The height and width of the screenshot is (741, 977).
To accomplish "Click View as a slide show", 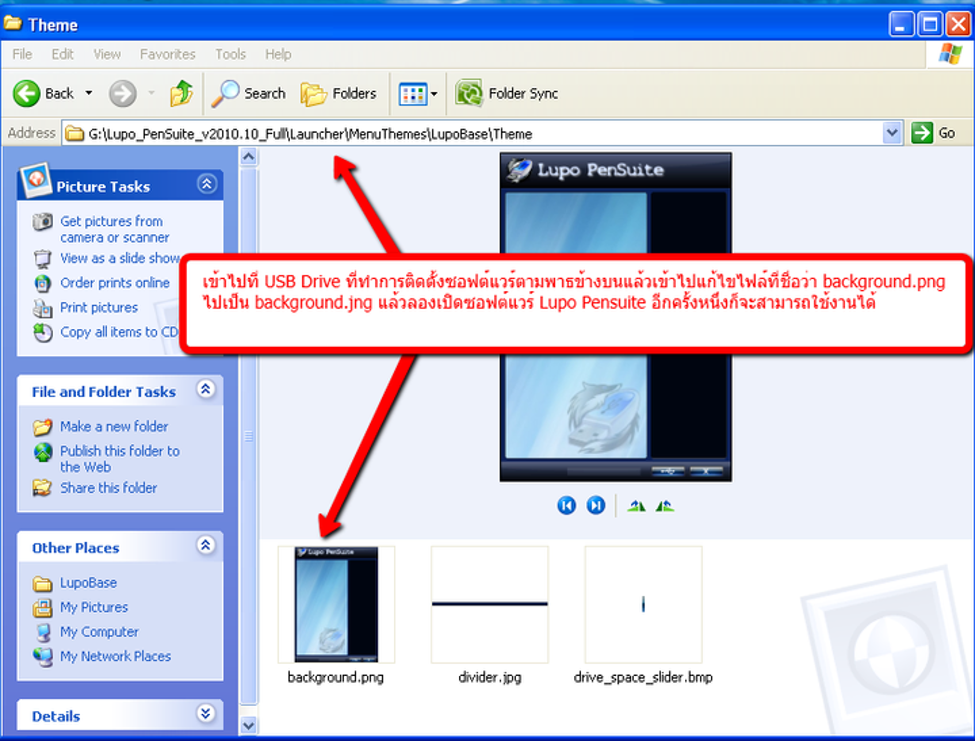I will pyautogui.click(x=120, y=258).
